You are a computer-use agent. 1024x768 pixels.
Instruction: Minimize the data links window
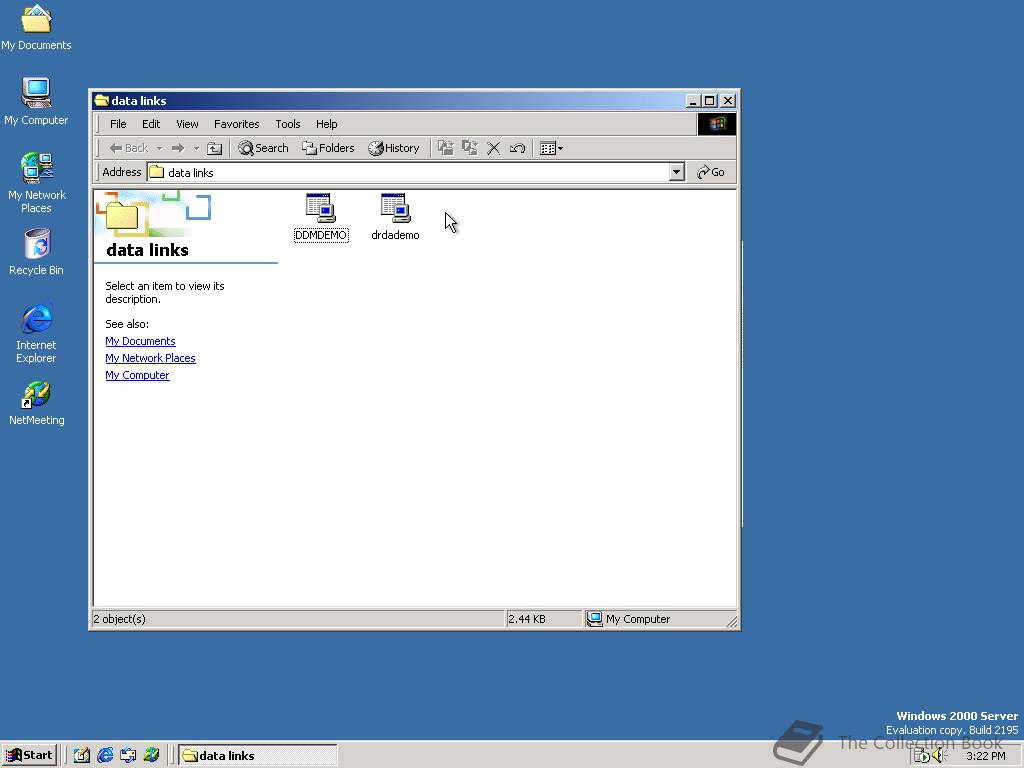pyautogui.click(x=694, y=101)
